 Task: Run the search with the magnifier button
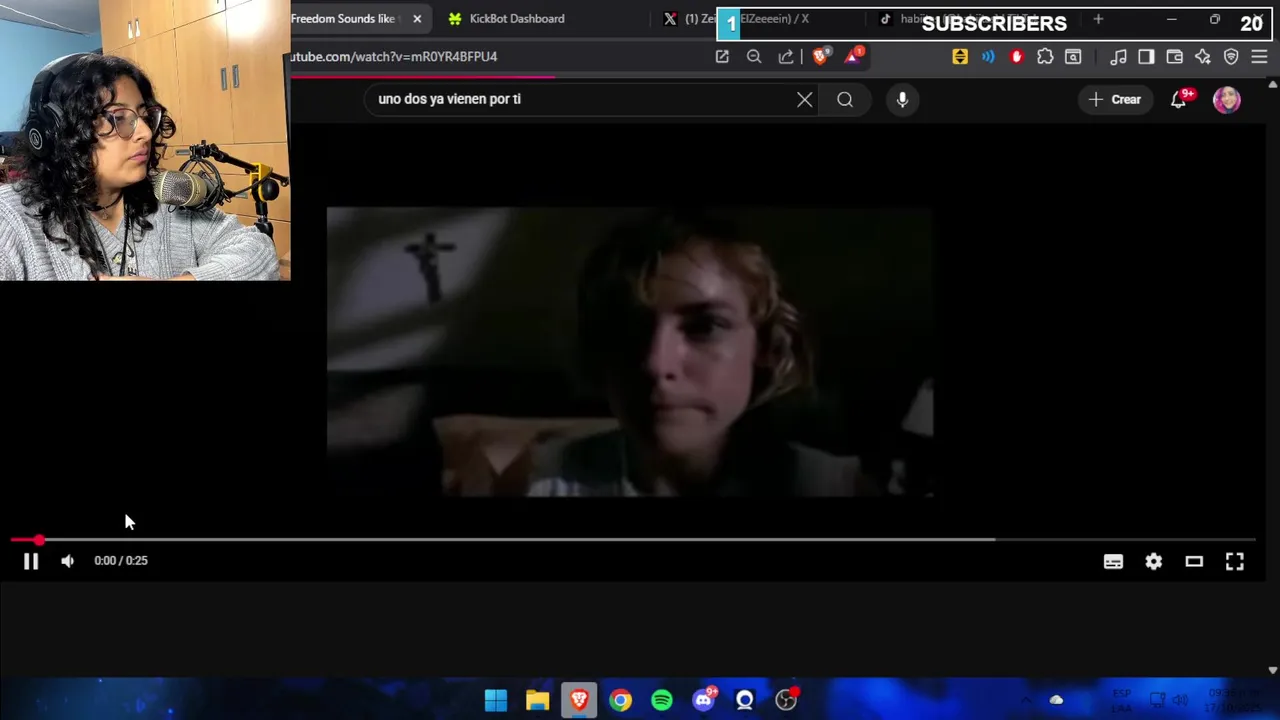845,99
